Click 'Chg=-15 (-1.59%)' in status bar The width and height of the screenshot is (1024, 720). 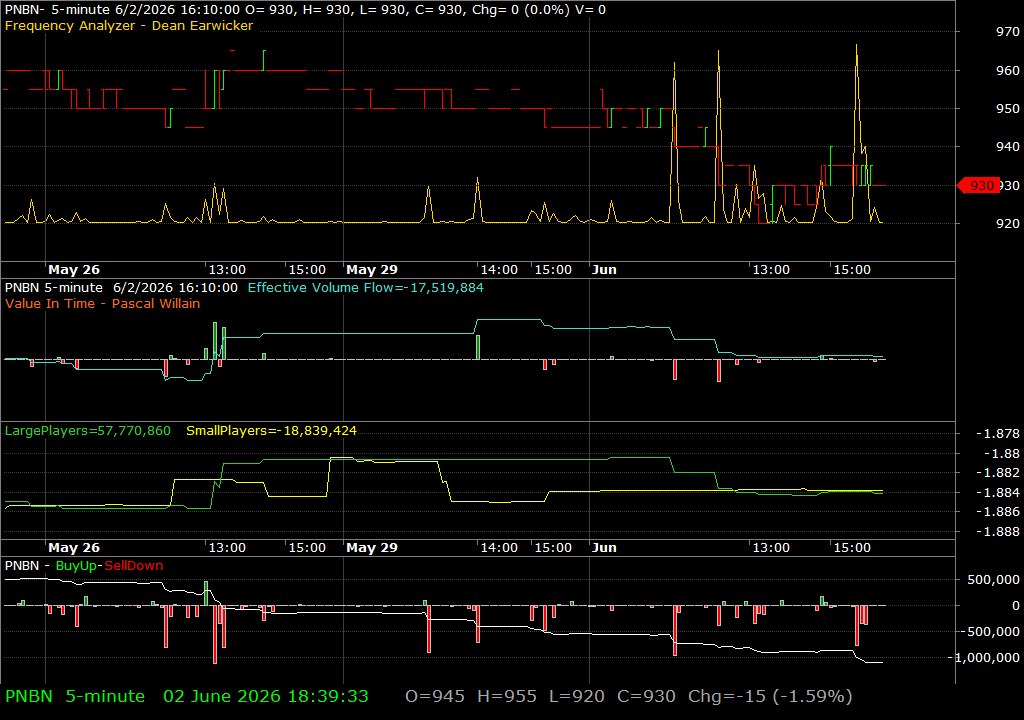pyautogui.click(x=770, y=696)
